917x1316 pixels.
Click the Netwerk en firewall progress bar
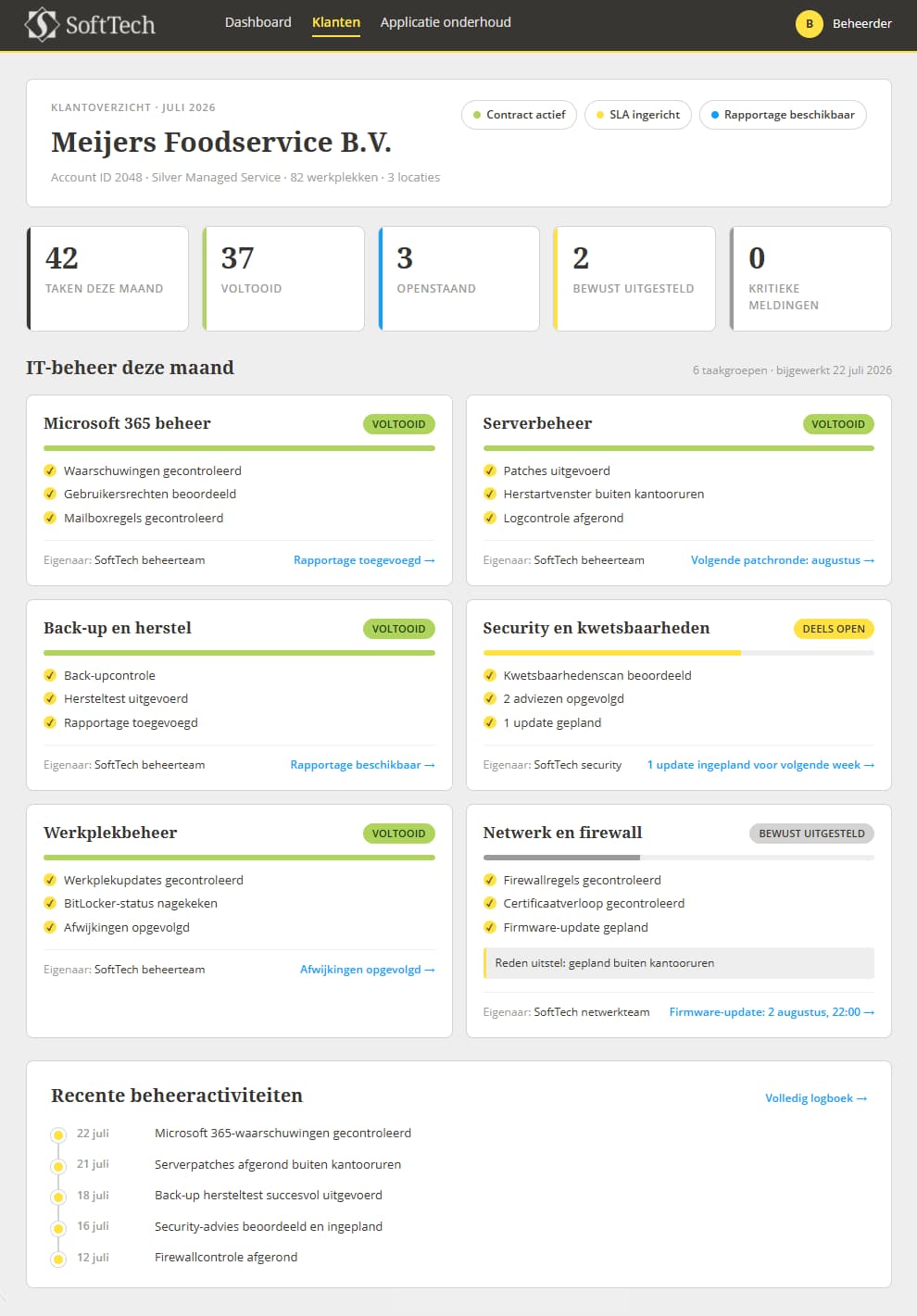(x=679, y=858)
